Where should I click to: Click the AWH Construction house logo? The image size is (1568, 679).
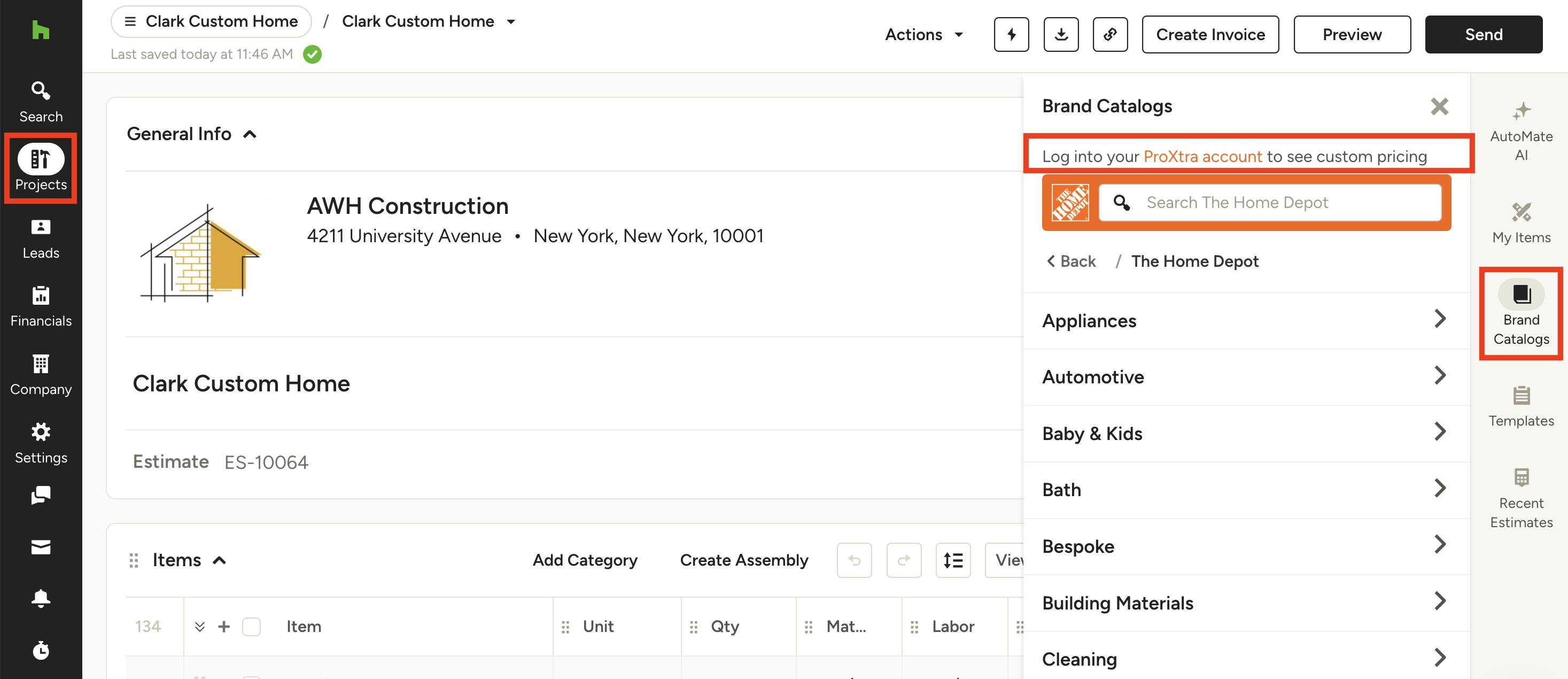(x=201, y=253)
